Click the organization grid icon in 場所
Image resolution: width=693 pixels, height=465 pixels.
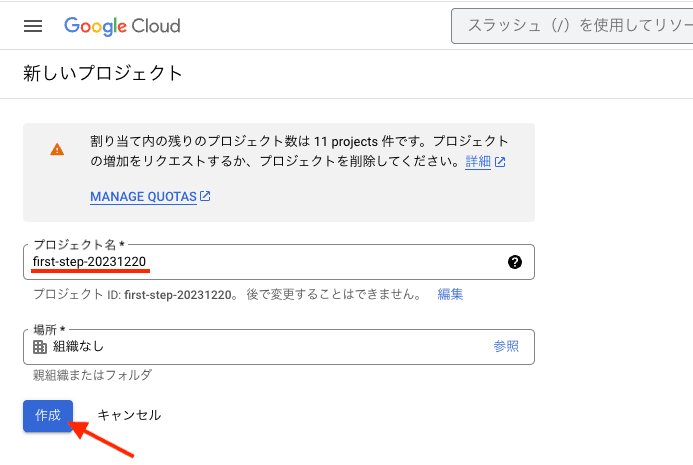pos(40,347)
